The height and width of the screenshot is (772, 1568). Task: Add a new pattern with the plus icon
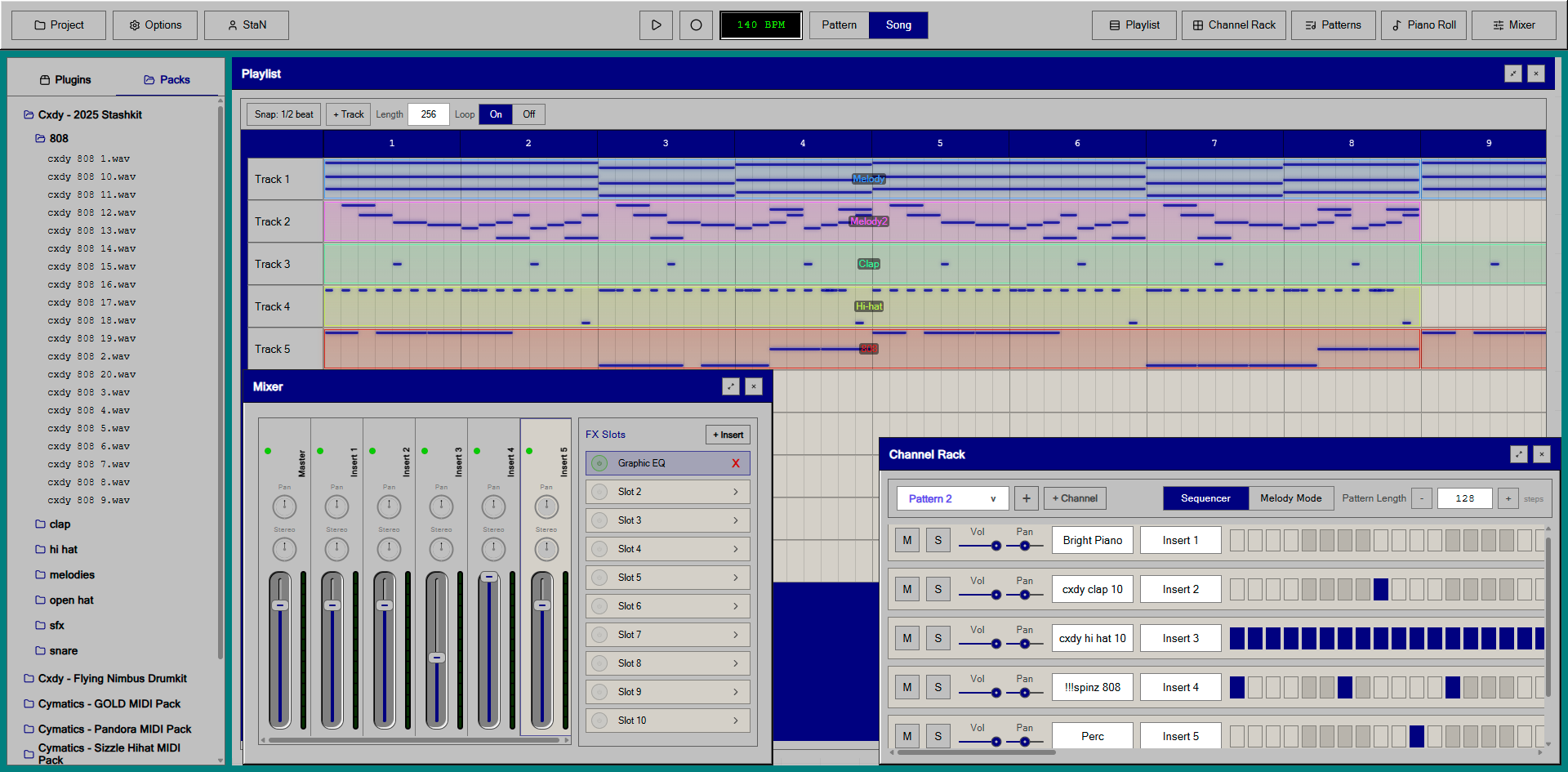1027,498
